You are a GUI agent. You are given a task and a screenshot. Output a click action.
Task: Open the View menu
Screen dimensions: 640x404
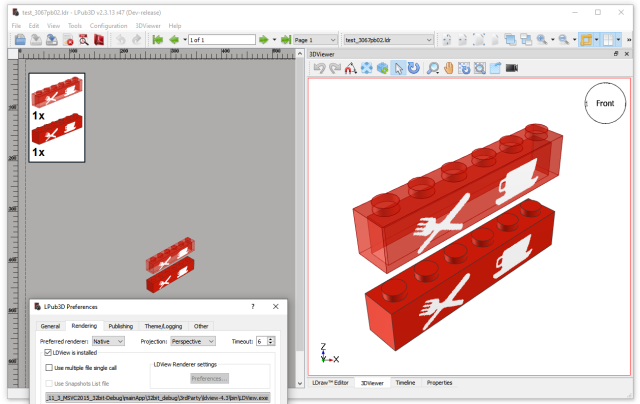tap(53, 25)
